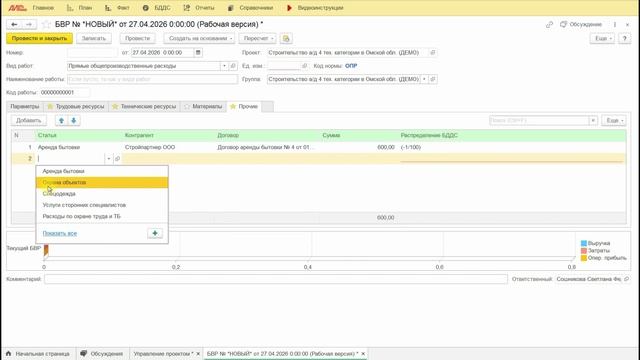
Task: Copy link via the chain icon
Action: click(x=549, y=24)
